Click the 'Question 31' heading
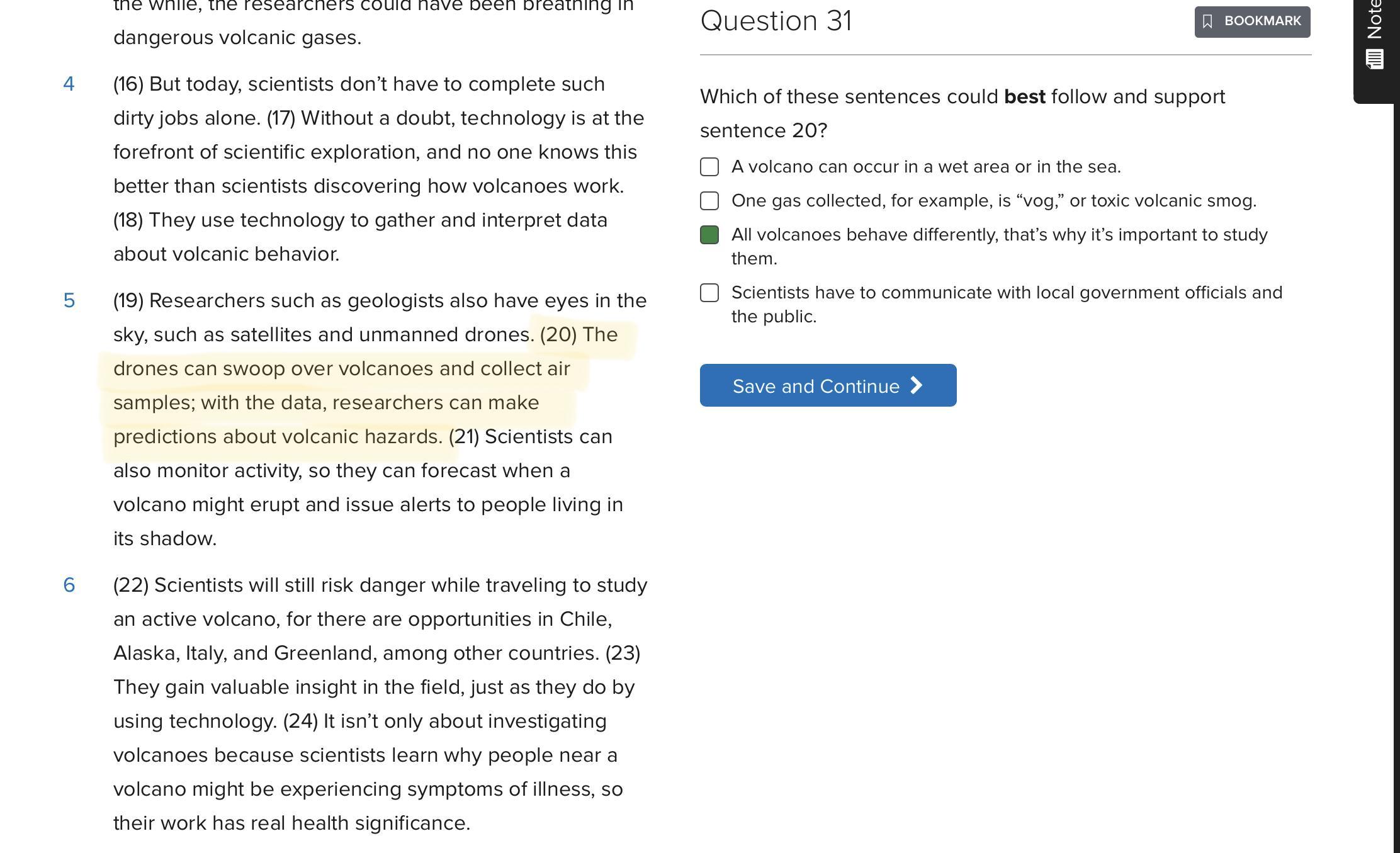Image resolution: width=1400 pixels, height=853 pixels. pos(776,21)
